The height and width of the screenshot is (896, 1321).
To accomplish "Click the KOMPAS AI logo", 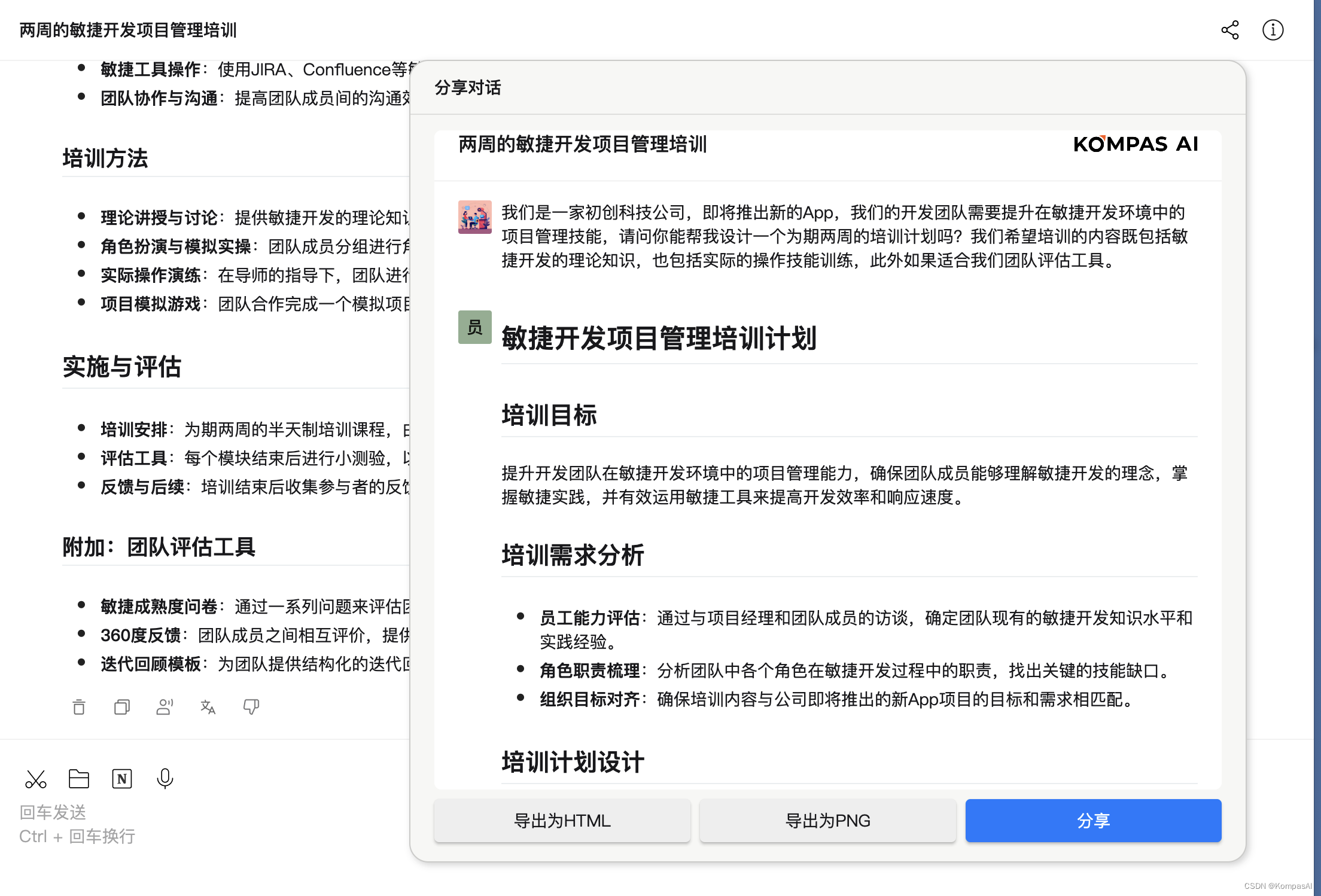I will (x=1136, y=144).
